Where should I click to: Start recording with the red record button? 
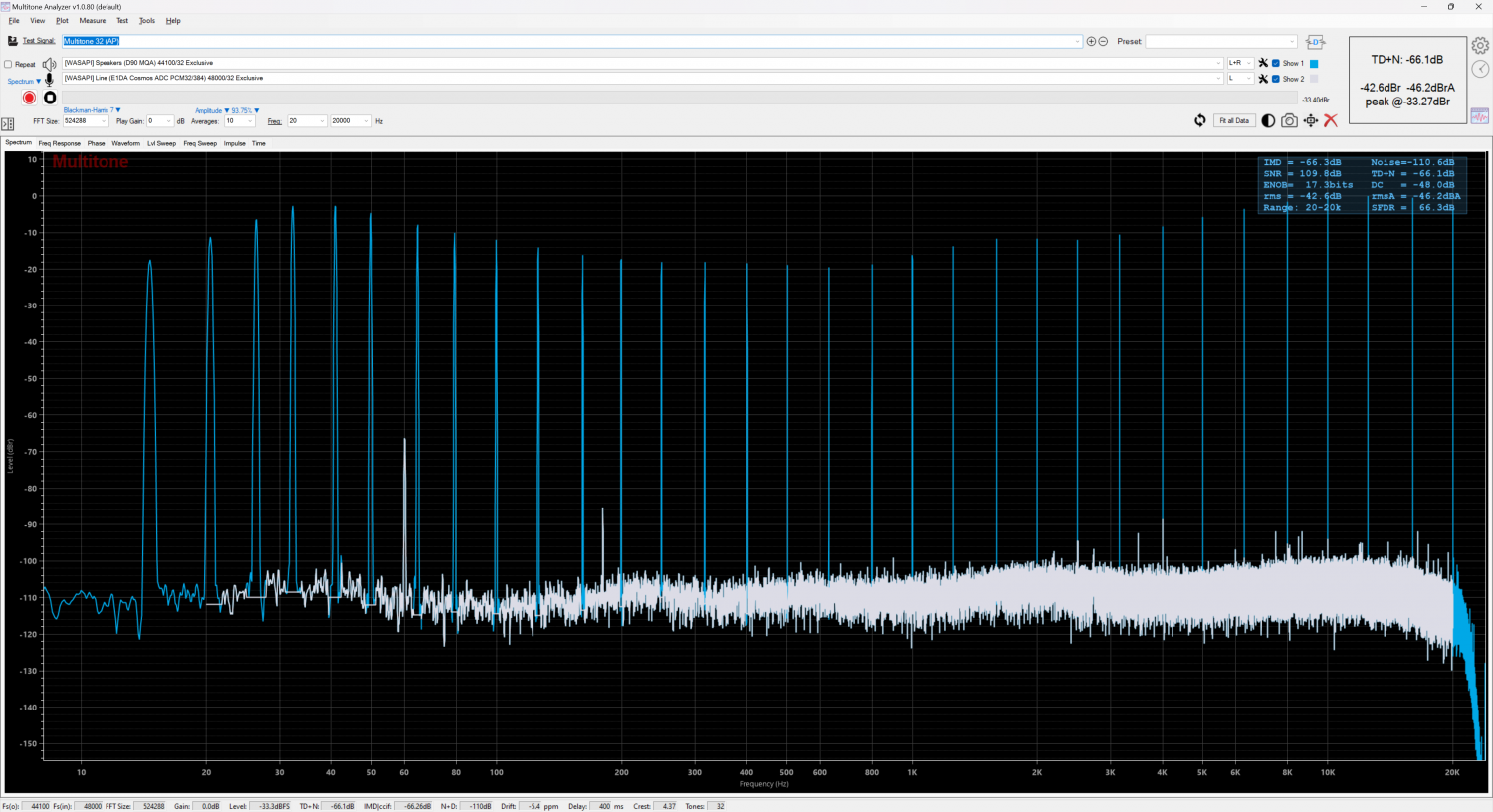29,98
